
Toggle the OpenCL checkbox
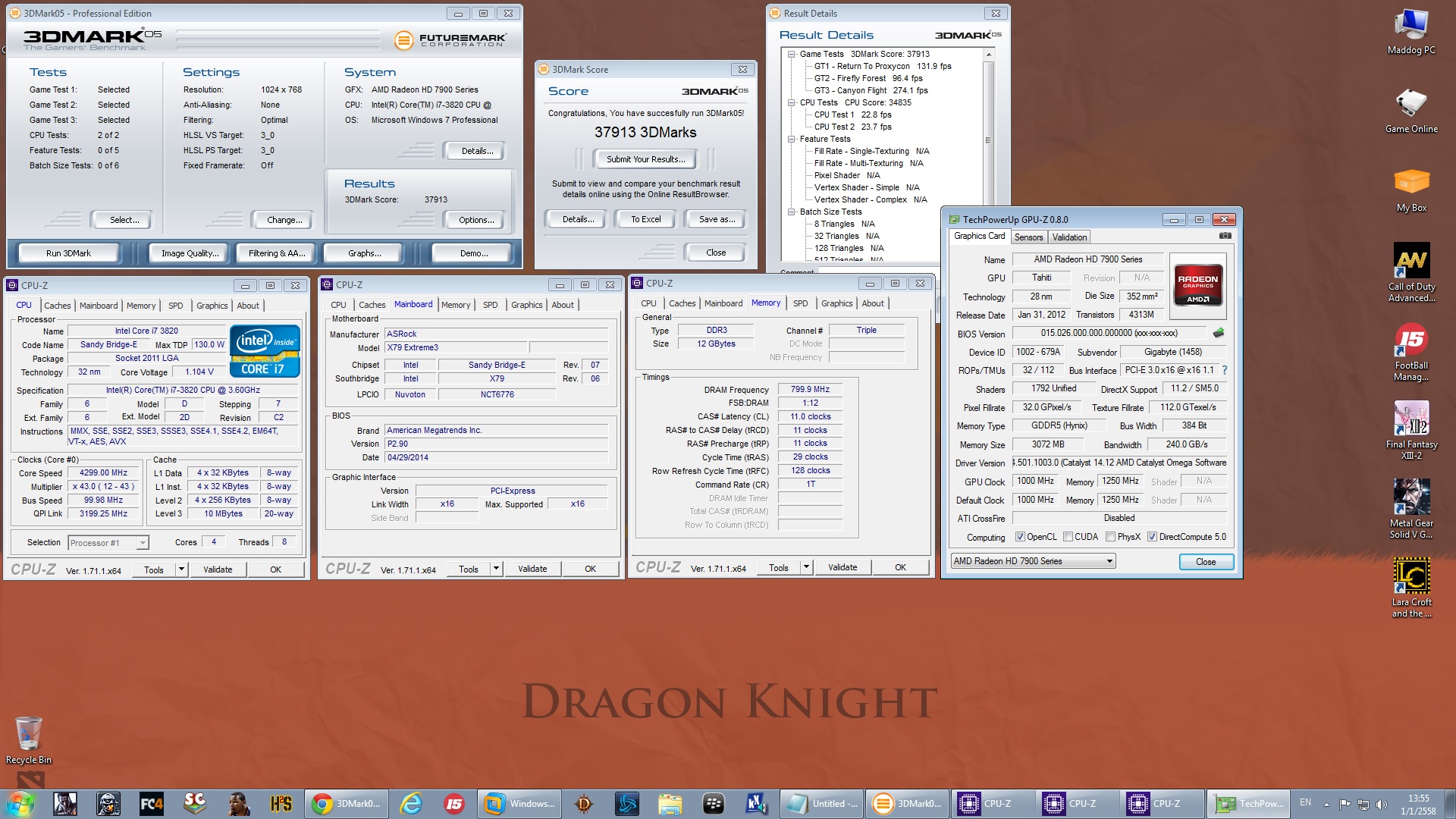pos(1021,537)
